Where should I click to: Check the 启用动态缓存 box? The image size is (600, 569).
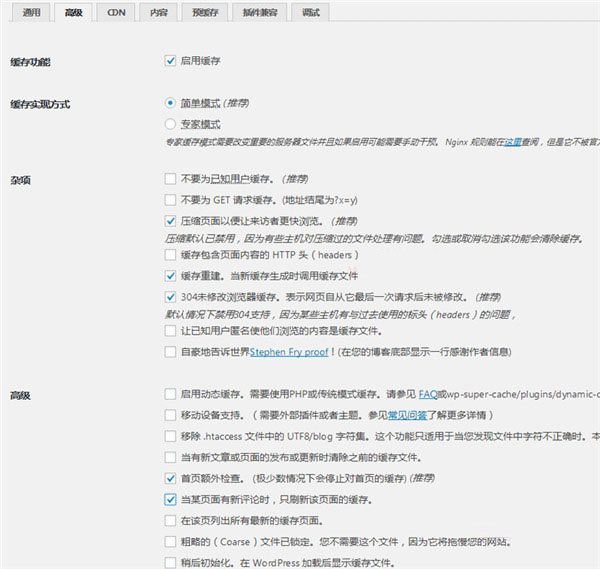[x=170, y=394]
